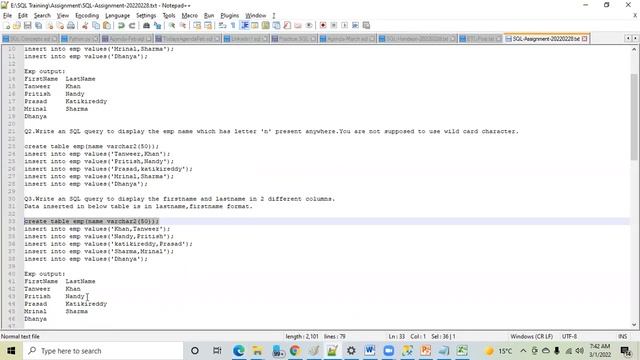Open the Edit menu

pos(23,16)
